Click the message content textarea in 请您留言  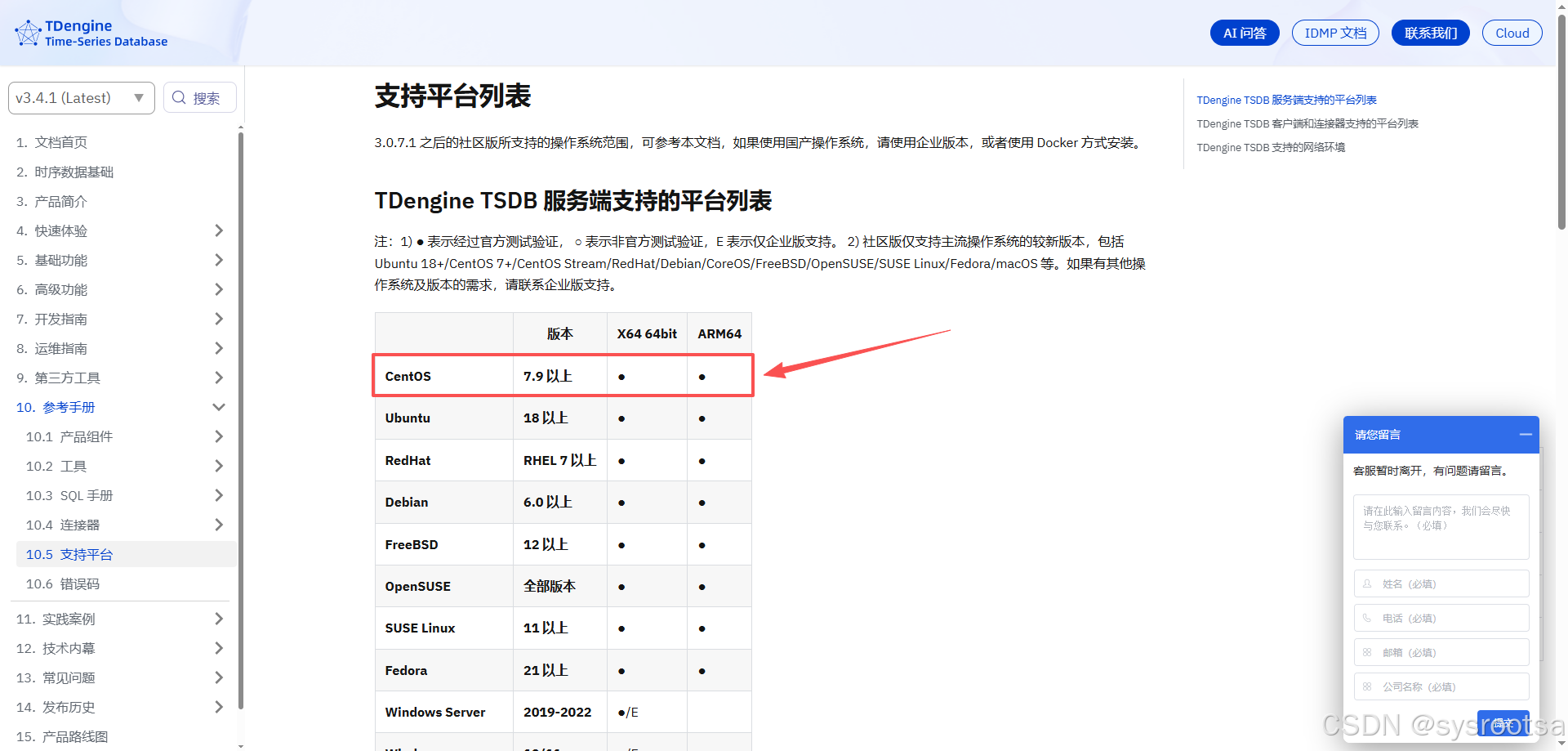click(x=1441, y=526)
